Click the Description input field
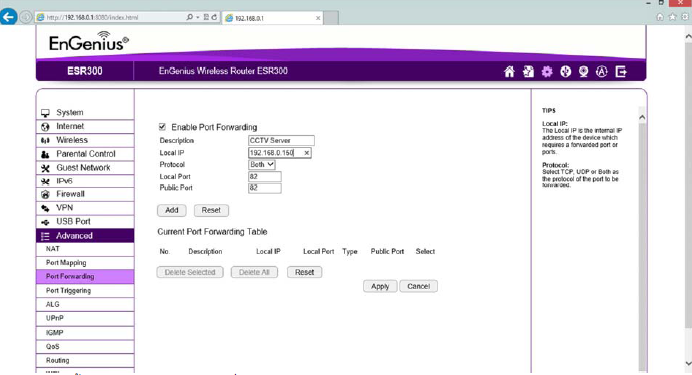692x375 pixels. point(281,140)
